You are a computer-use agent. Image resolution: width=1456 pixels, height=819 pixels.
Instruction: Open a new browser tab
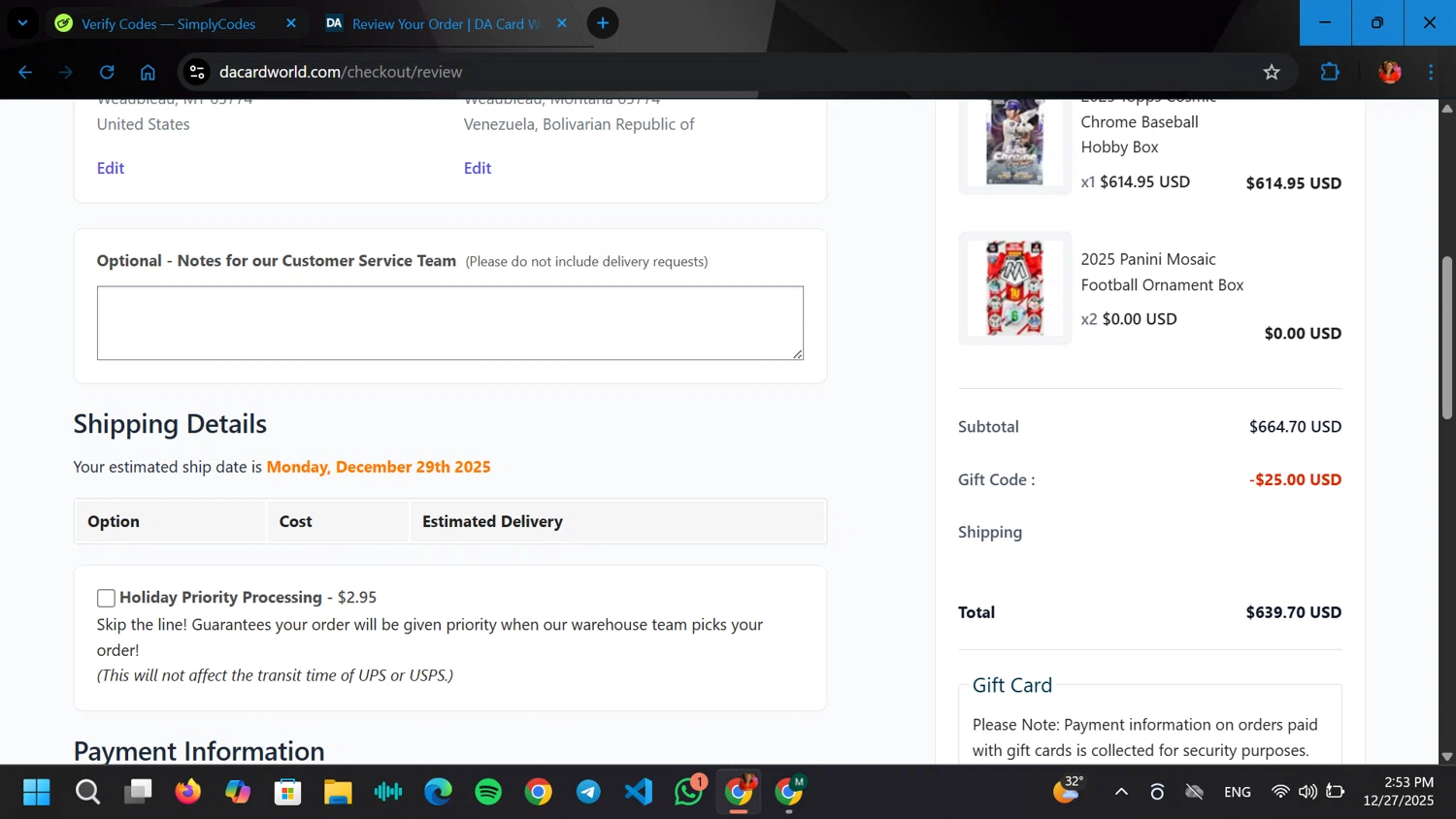pyautogui.click(x=603, y=23)
